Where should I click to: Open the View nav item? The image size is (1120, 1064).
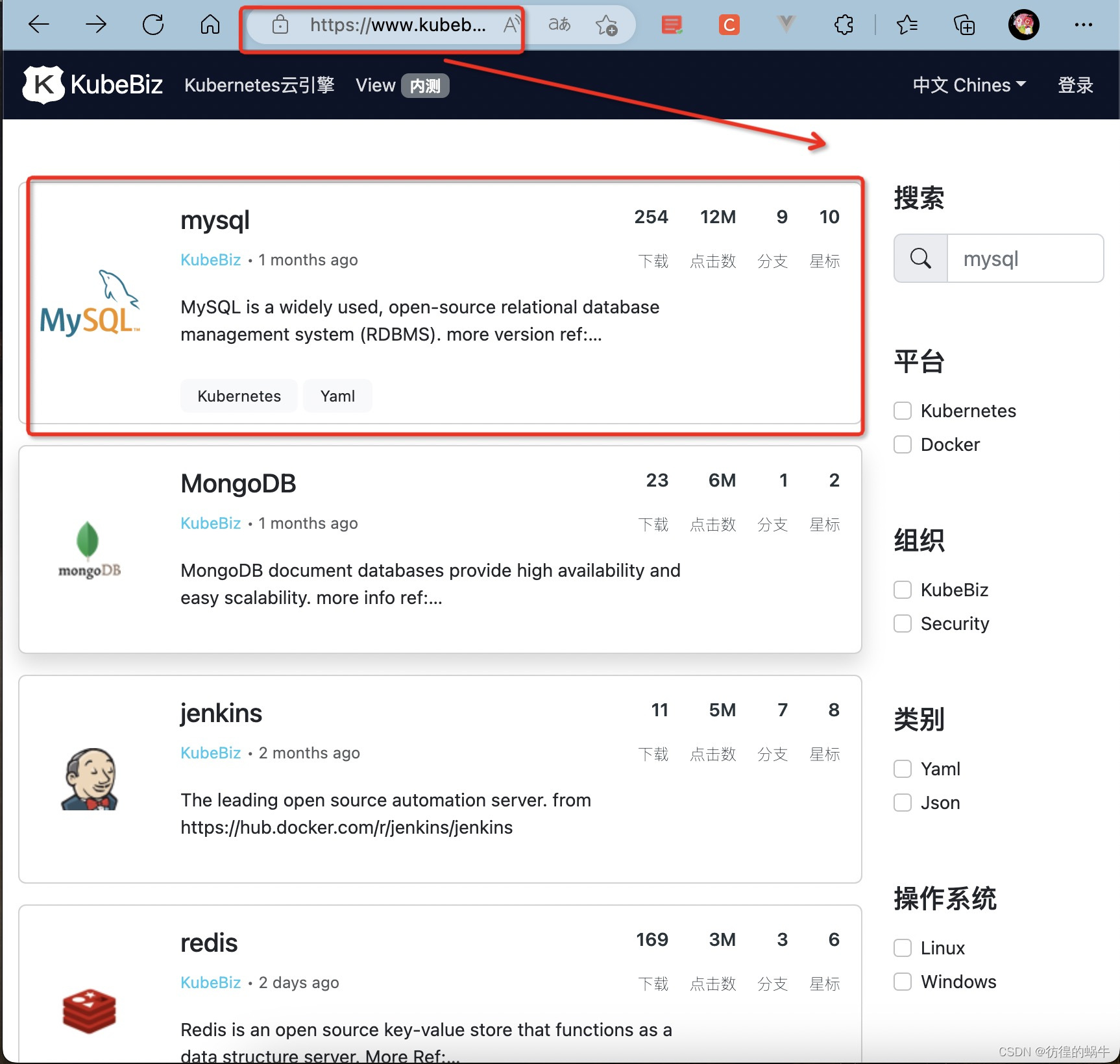click(376, 85)
